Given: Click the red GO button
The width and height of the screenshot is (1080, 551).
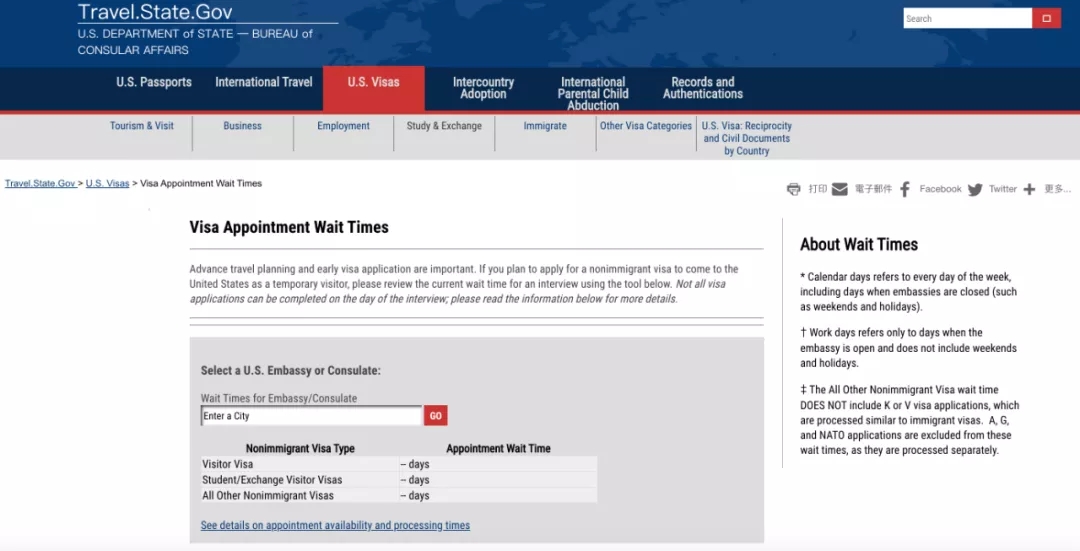Looking at the screenshot, I should [435, 416].
